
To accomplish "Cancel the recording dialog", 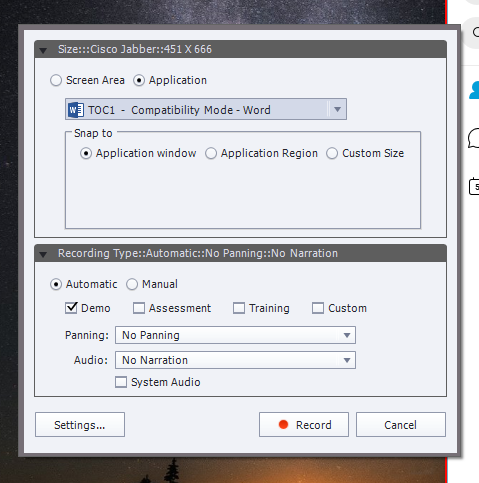I will point(401,425).
